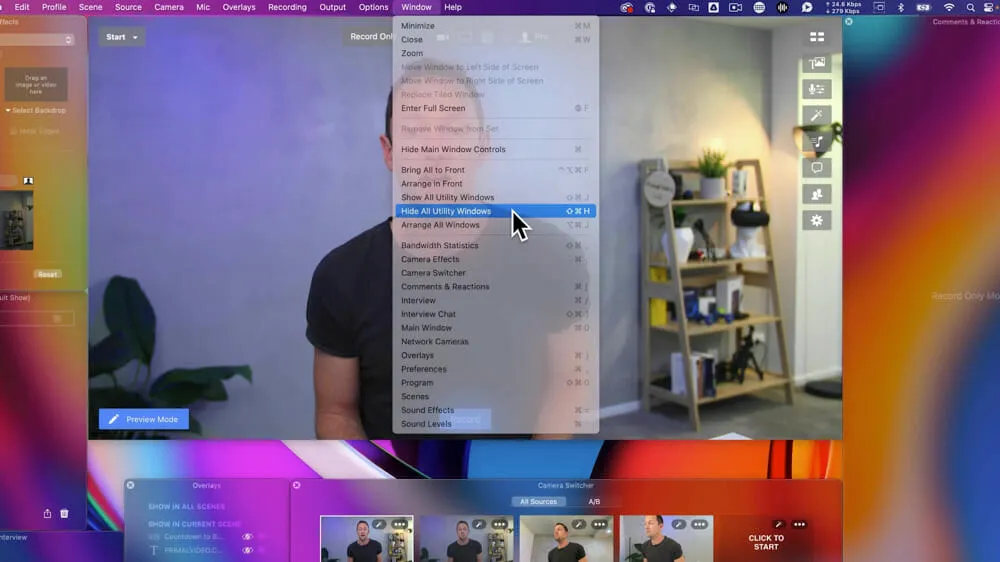1000x562 pixels.
Task: Expand the Select Backdrop disclosure triangle
Action: click(8, 110)
